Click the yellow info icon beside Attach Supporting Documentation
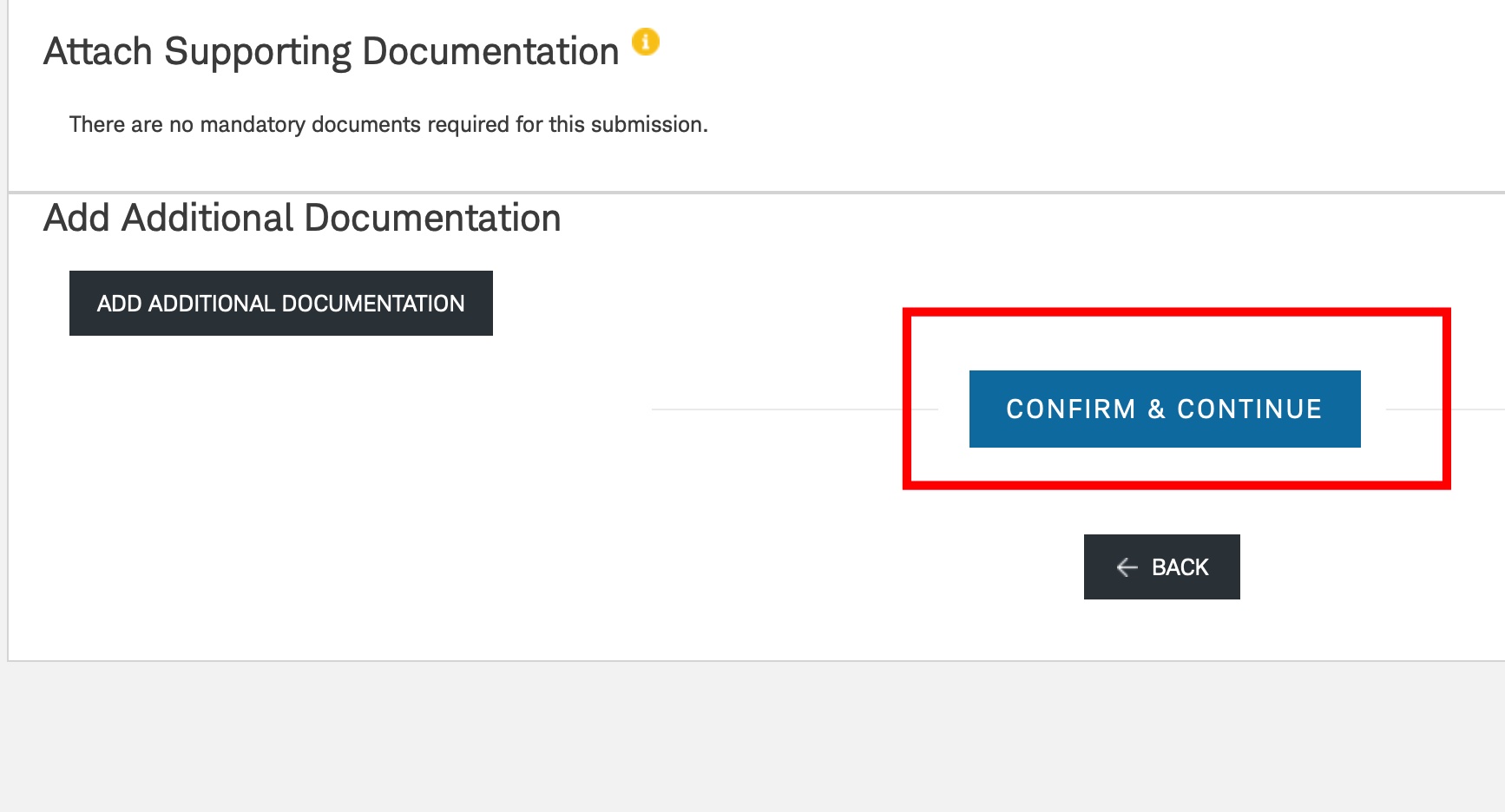 tap(645, 42)
